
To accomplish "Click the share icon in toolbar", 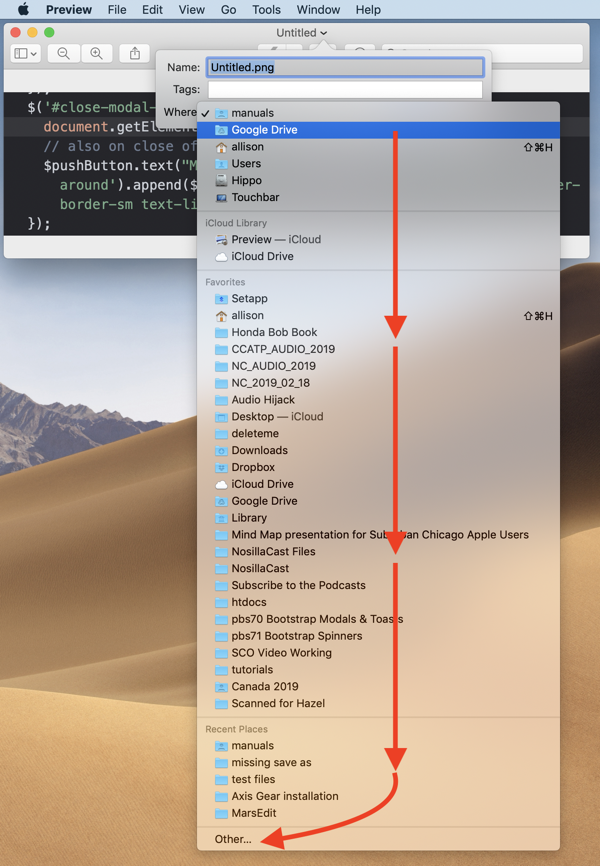I will pos(134,54).
